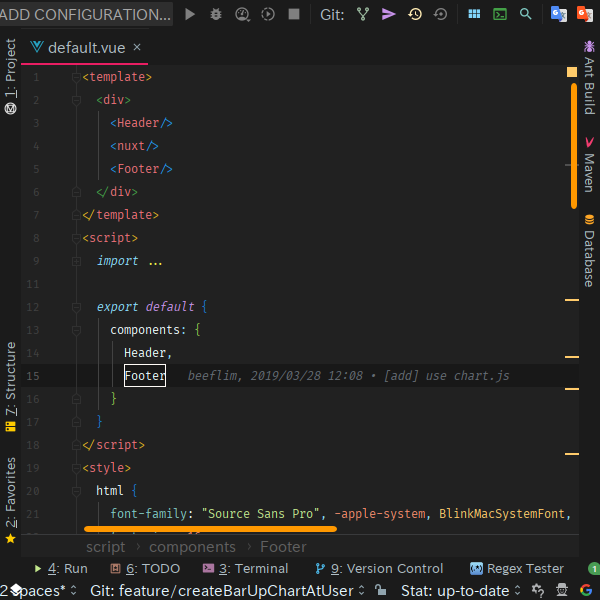Click the Regex Tester icon

[476, 569]
